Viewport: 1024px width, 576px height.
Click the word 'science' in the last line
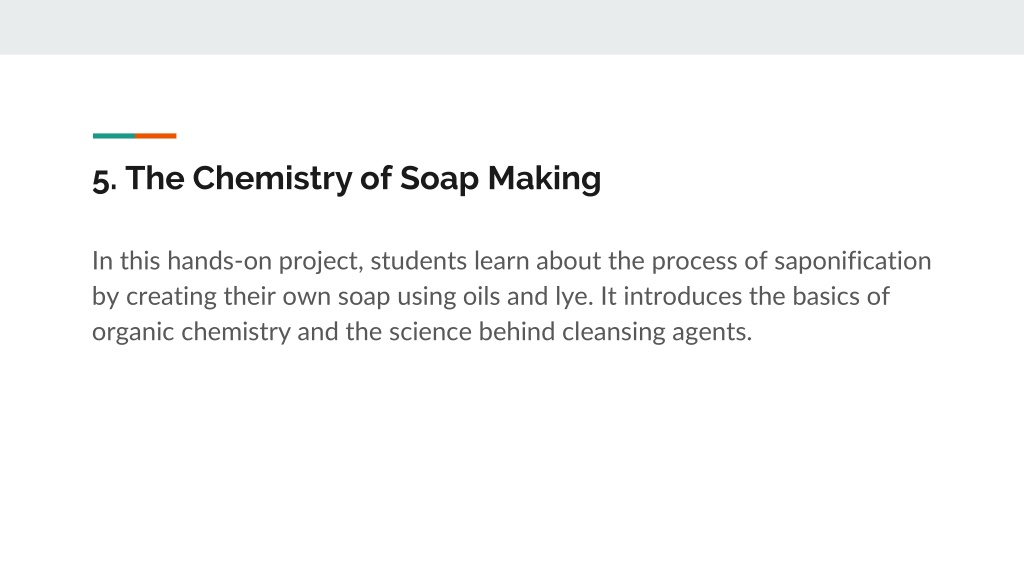coord(430,331)
